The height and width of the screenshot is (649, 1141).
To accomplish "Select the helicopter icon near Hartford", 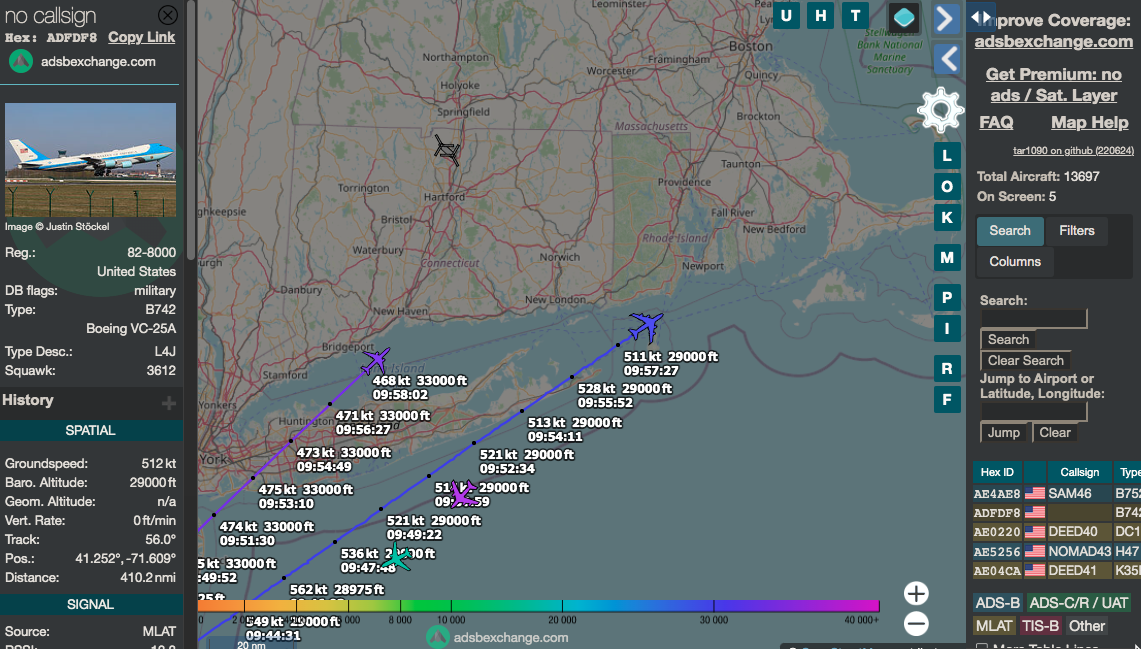I will point(447,150).
